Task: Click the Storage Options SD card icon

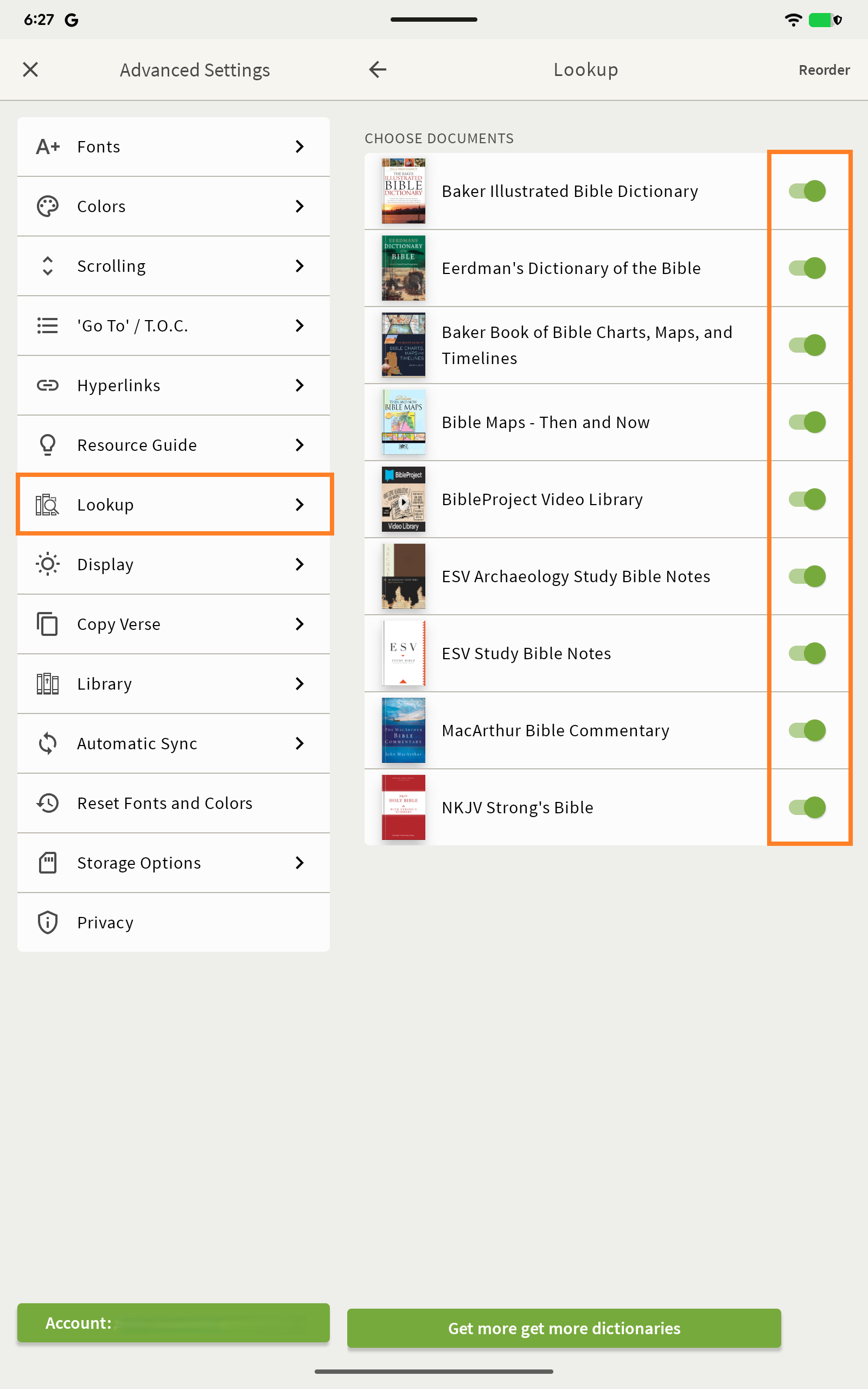Action: pyautogui.click(x=48, y=863)
